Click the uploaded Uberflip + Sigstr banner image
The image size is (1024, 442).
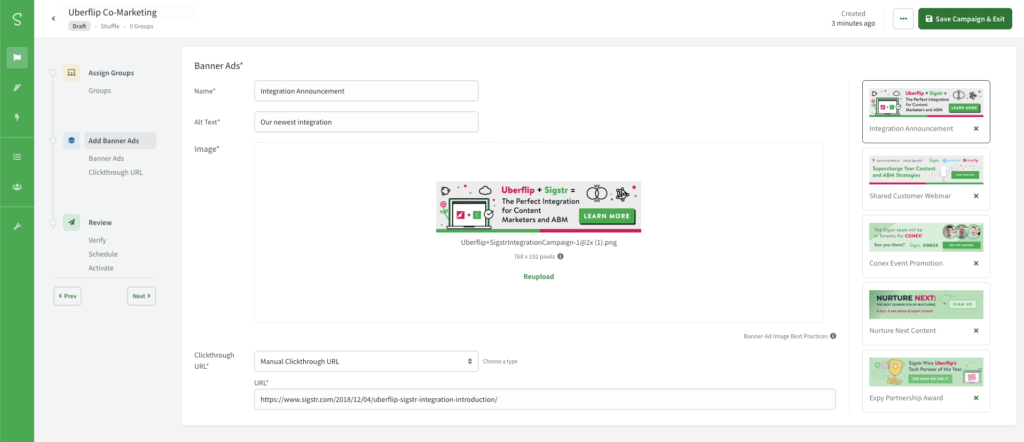coord(538,206)
